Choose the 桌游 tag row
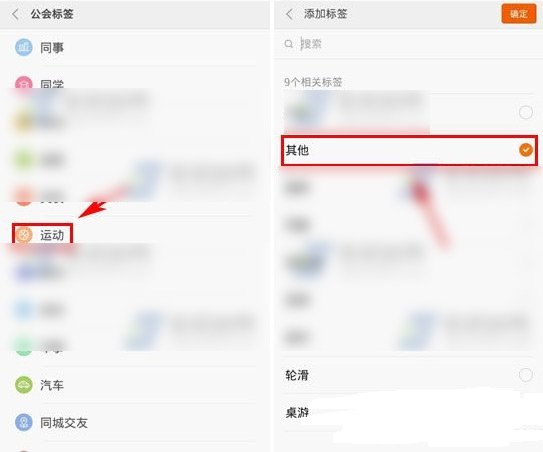 click(x=409, y=412)
